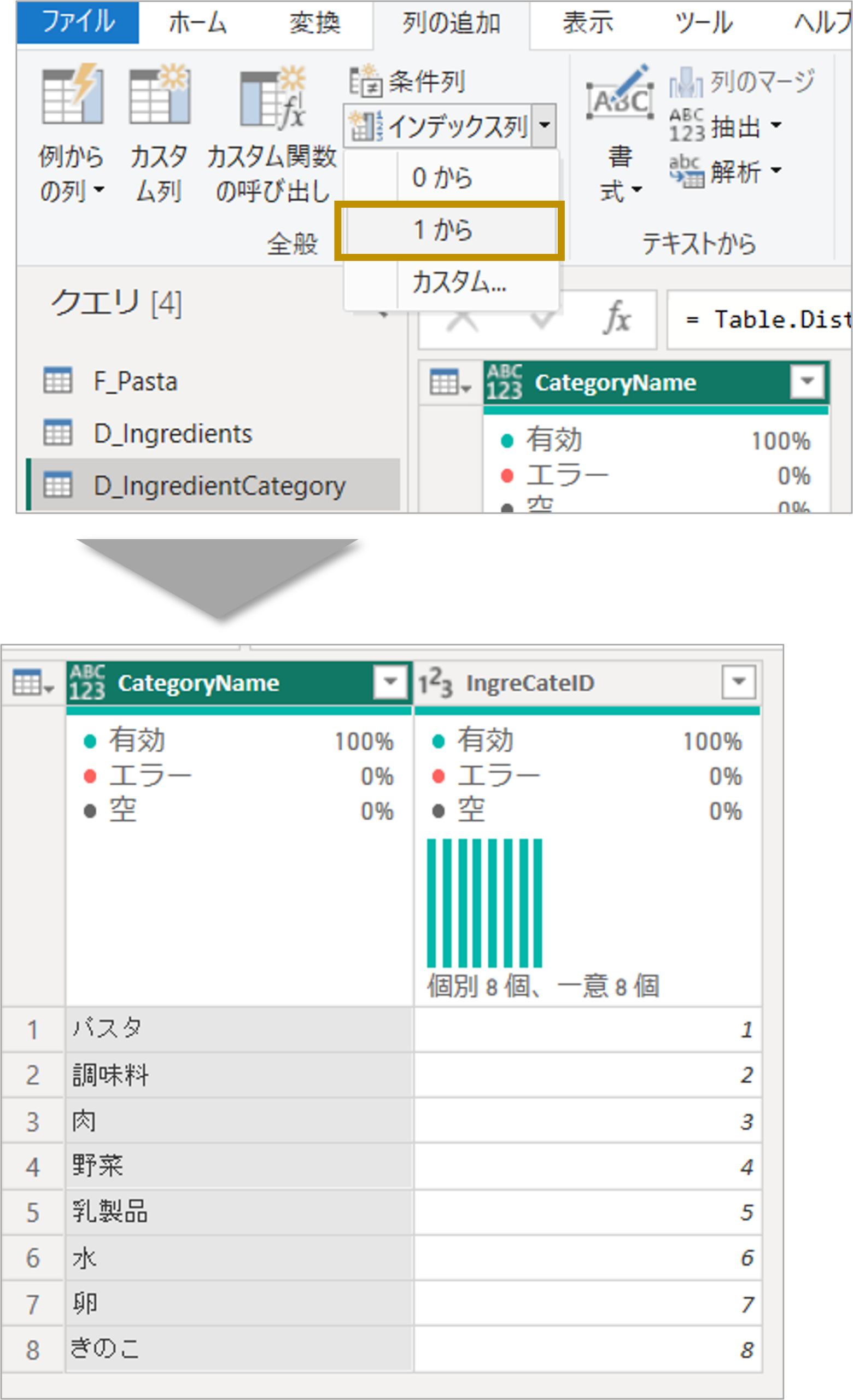
Task: Open the ファイル (File) tab
Action: pos(78,23)
